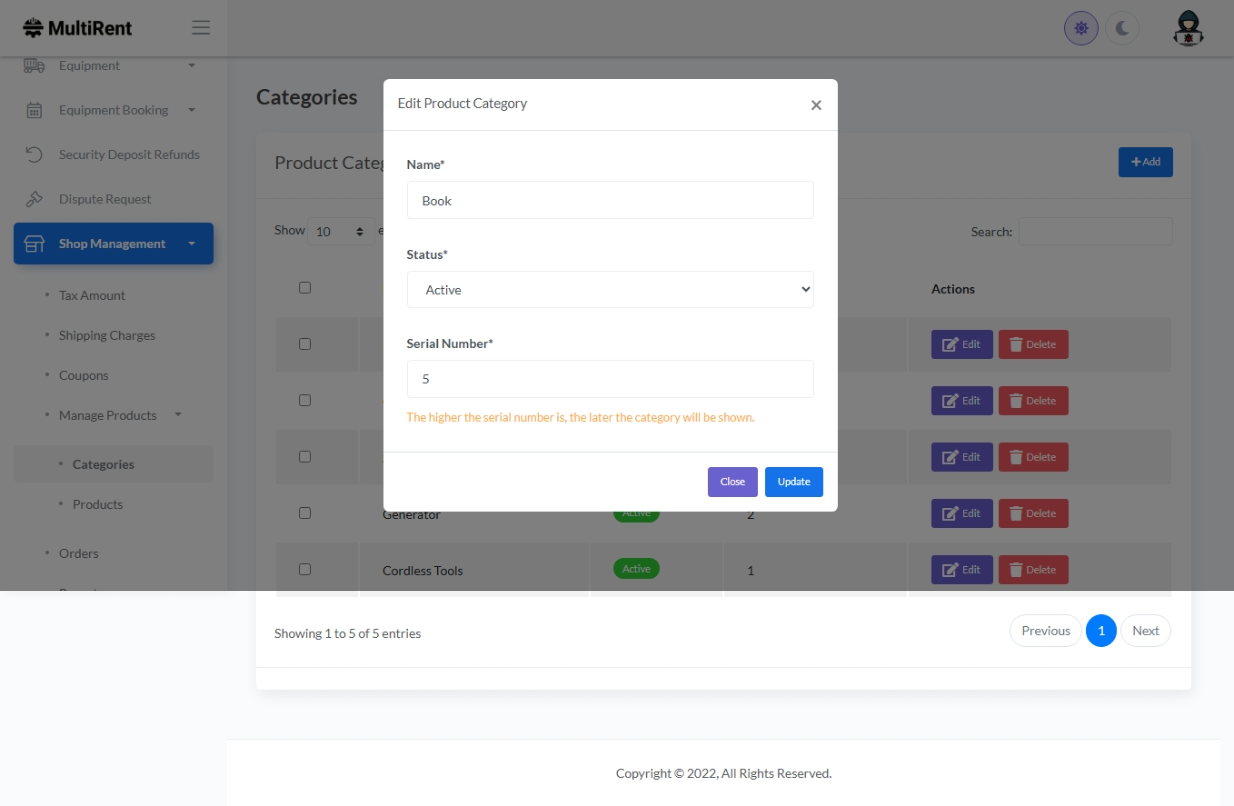Click the Security Deposit Refunds icon
This screenshot has height=806, width=1234.
pos(34,155)
